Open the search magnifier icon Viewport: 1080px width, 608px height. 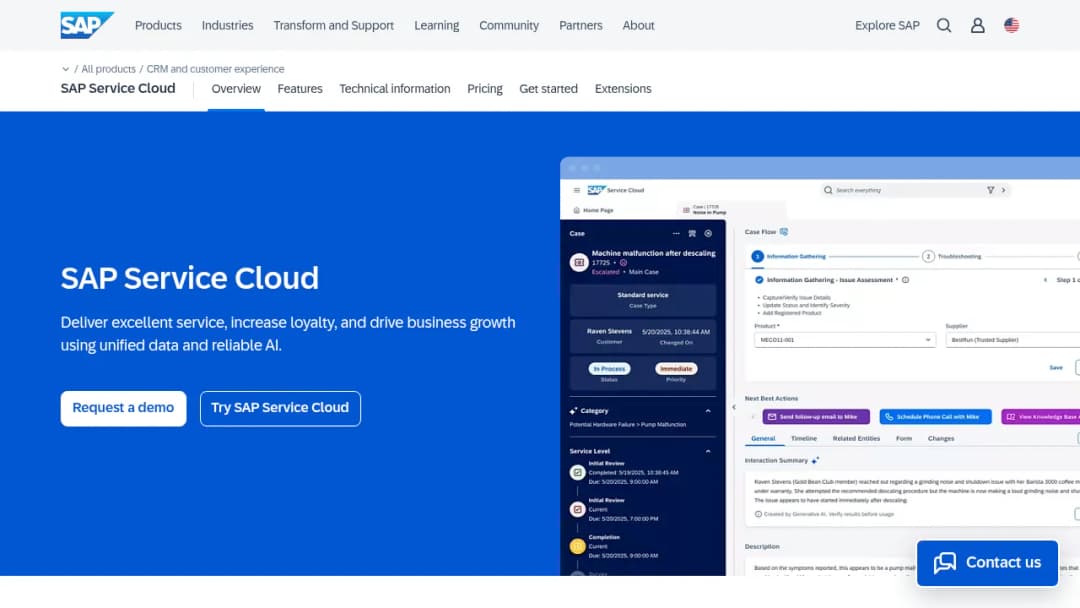(944, 25)
